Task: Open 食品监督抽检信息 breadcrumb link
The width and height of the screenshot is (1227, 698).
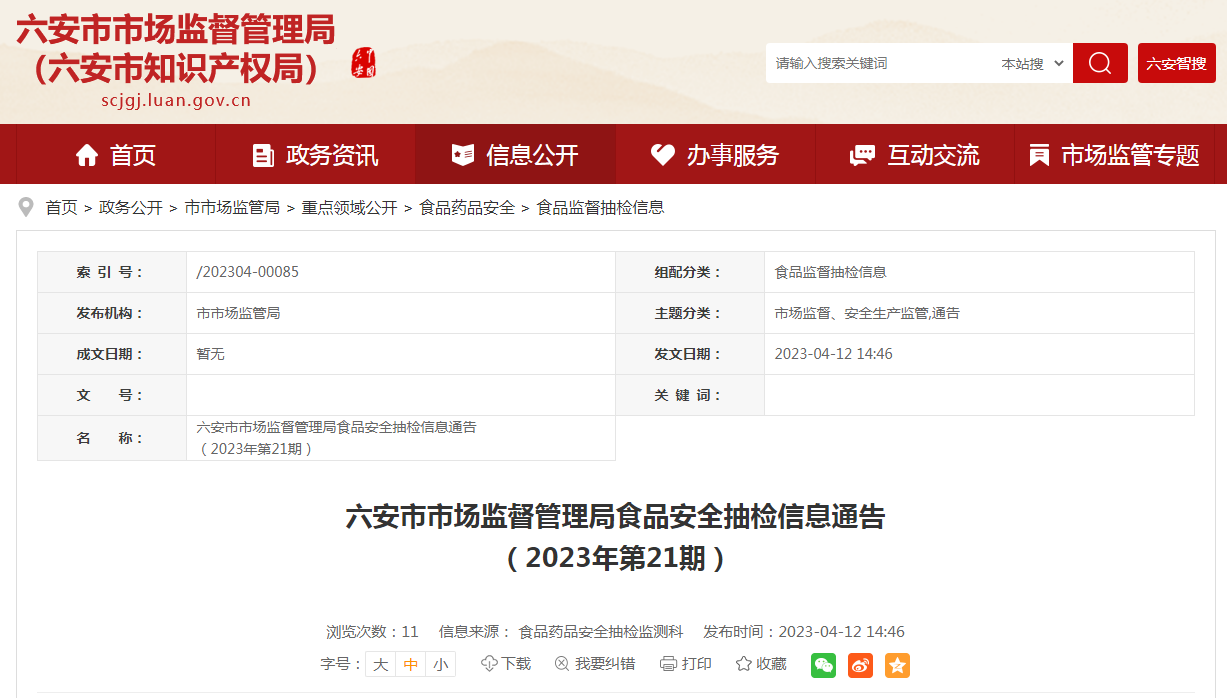Action: pos(601,208)
